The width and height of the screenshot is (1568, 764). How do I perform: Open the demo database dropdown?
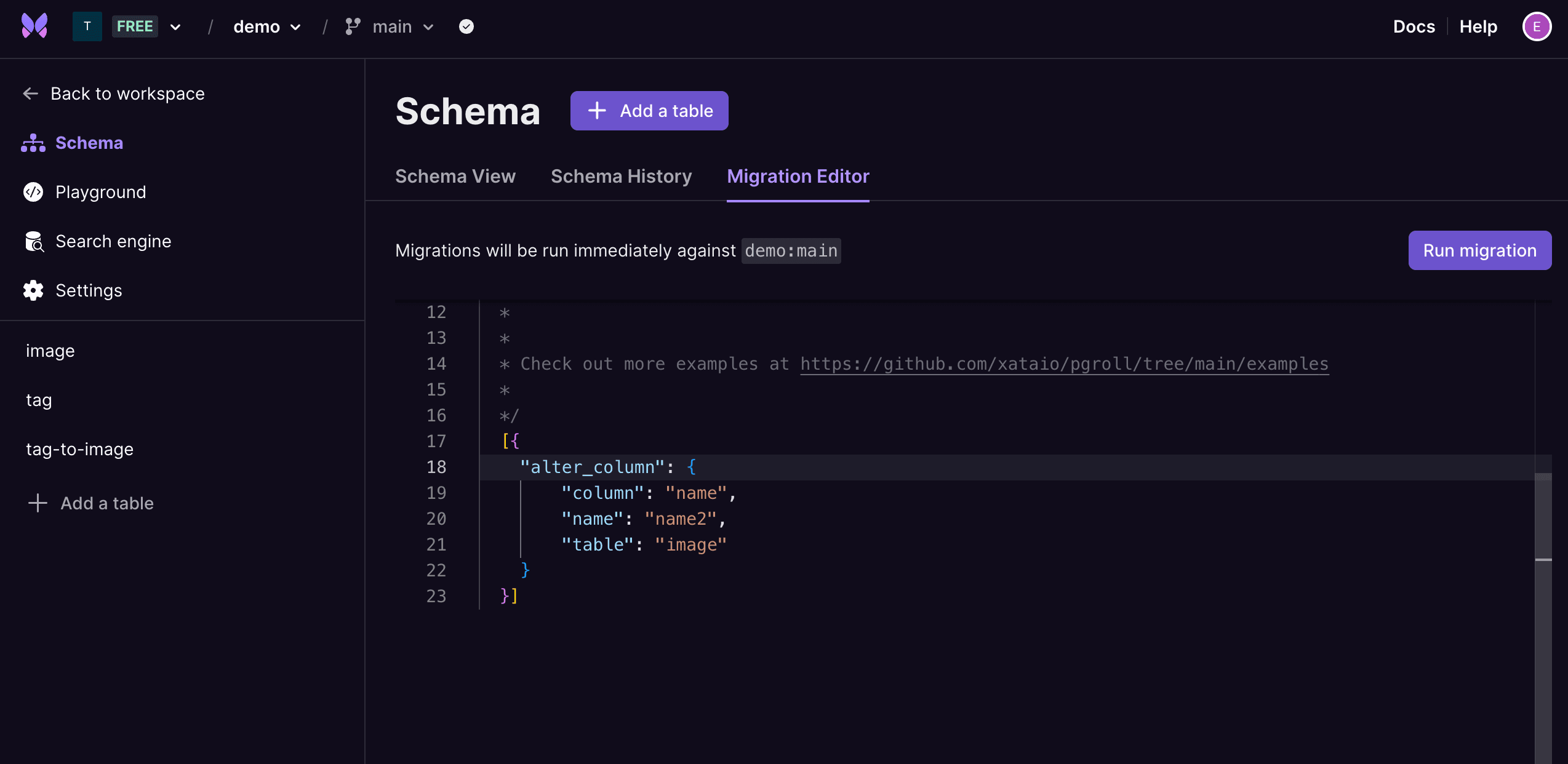267,26
